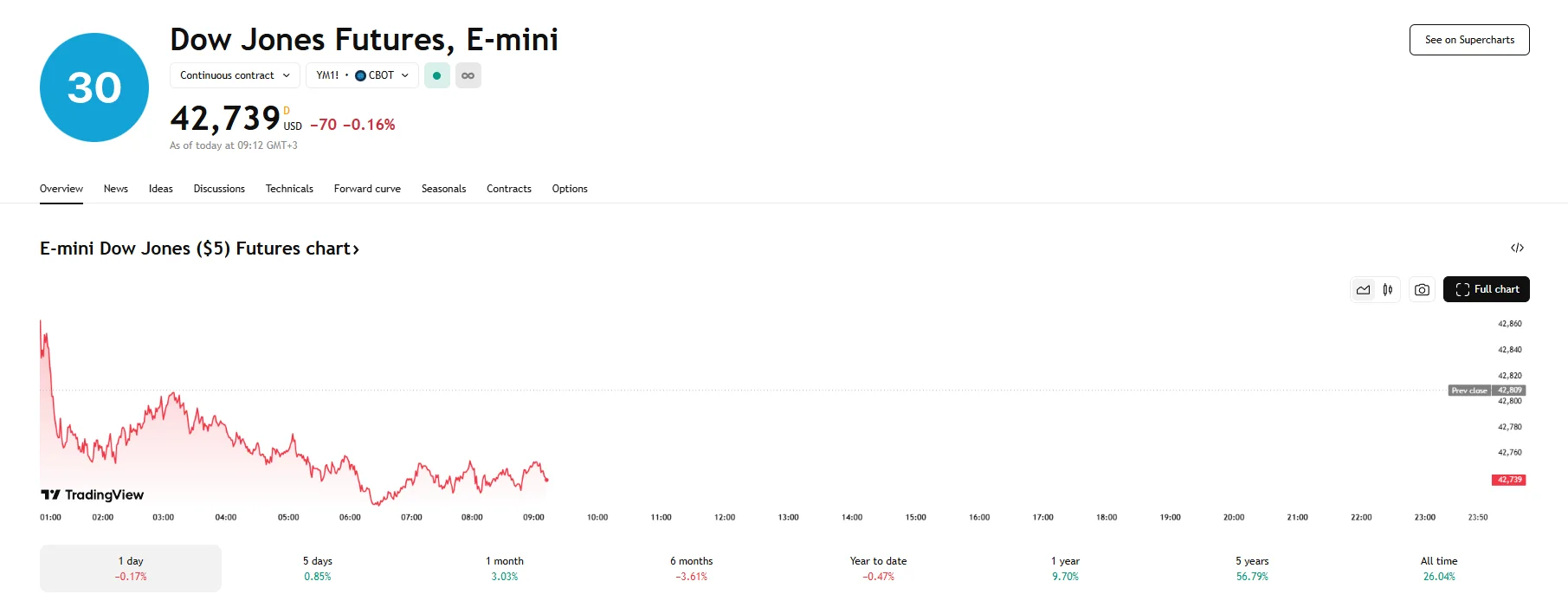Open the Forward curve tab
The width and height of the screenshot is (1568, 607).
pyautogui.click(x=367, y=189)
